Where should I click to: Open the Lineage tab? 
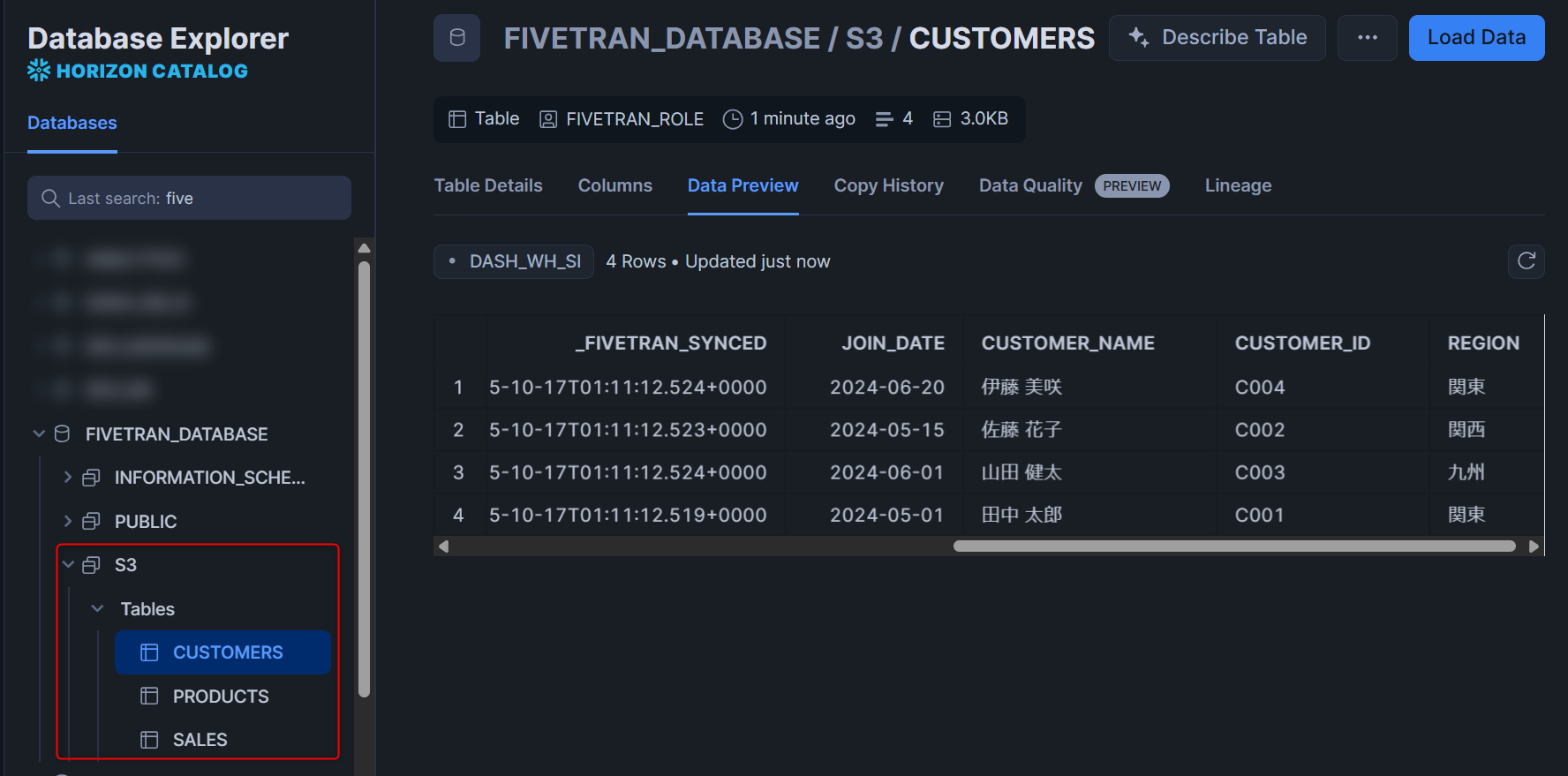1238,185
